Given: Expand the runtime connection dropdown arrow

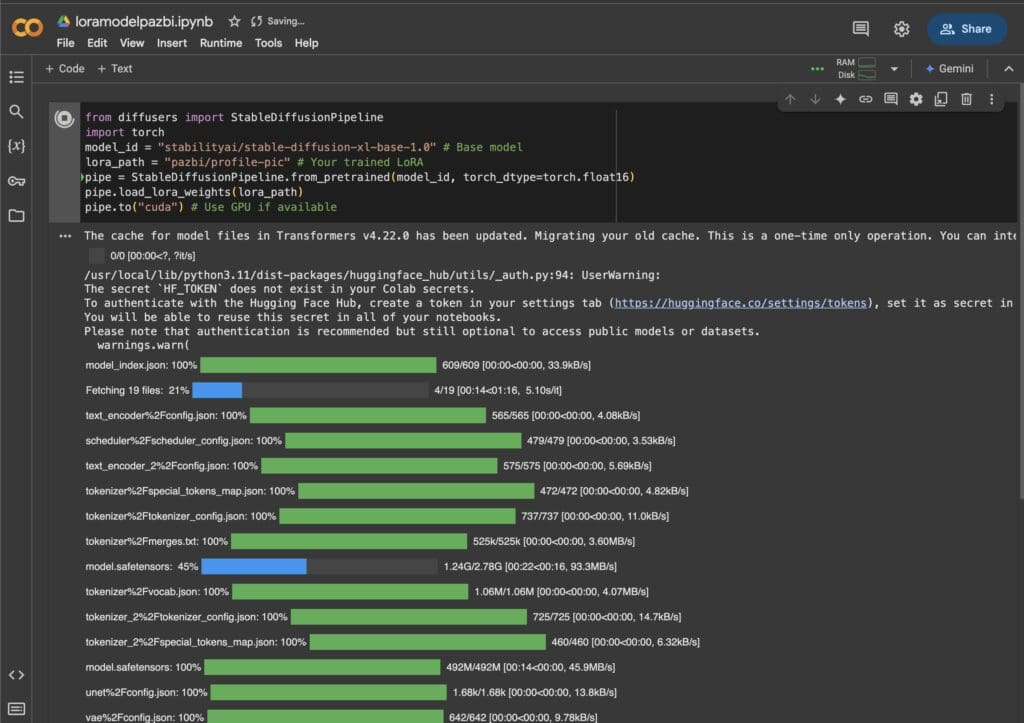Looking at the screenshot, I should click(894, 69).
